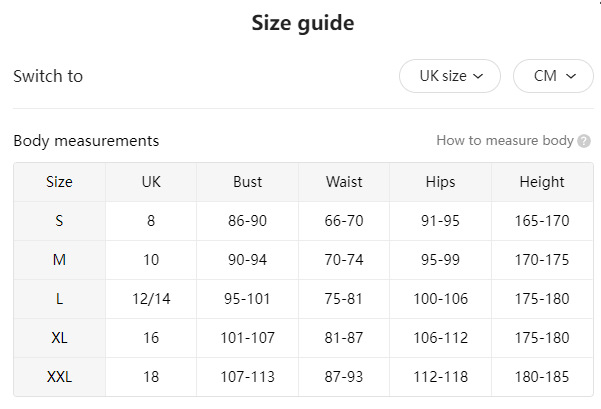The height and width of the screenshot is (409, 601).
Task: Select the XL size row label
Action: (x=59, y=338)
